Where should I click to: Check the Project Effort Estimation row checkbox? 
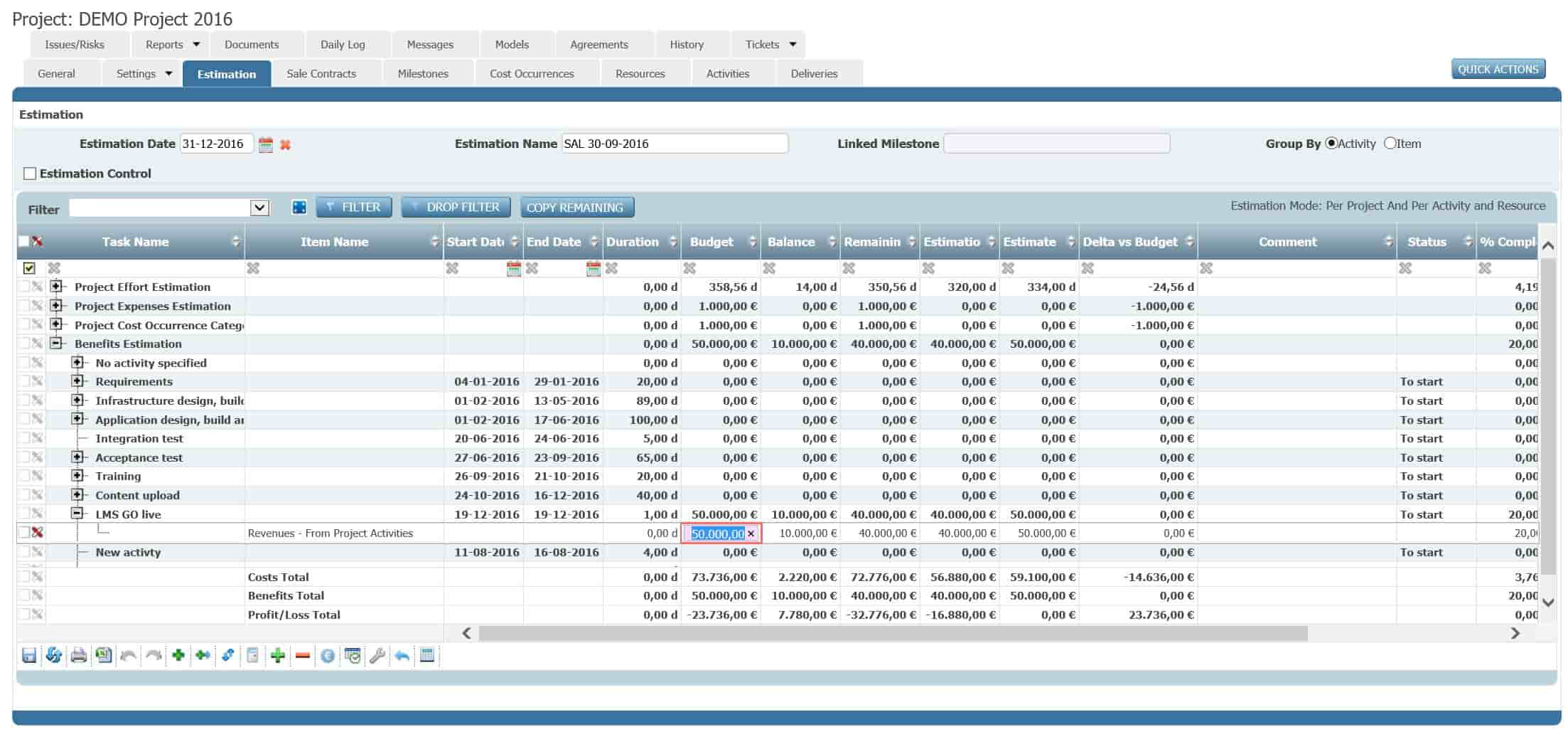(23, 286)
